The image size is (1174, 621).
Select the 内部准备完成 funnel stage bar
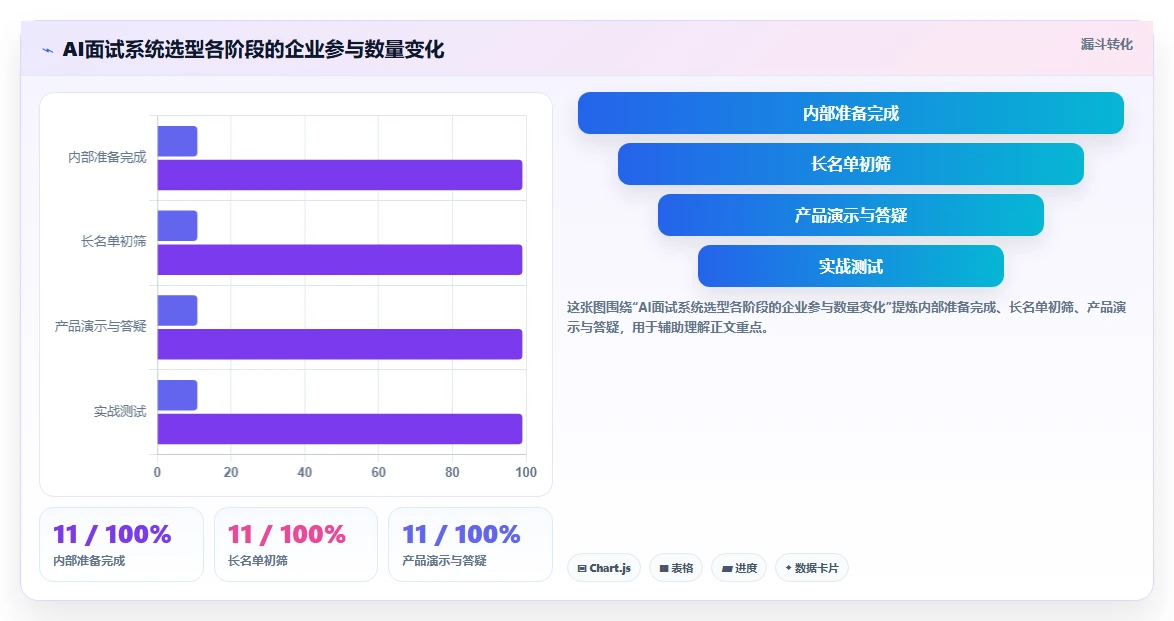(x=851, y=113)
